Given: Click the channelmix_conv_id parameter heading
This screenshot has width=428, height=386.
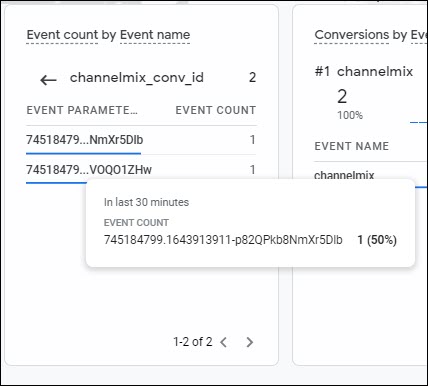Looking at the screenshot, I should (x=137, y=78).
